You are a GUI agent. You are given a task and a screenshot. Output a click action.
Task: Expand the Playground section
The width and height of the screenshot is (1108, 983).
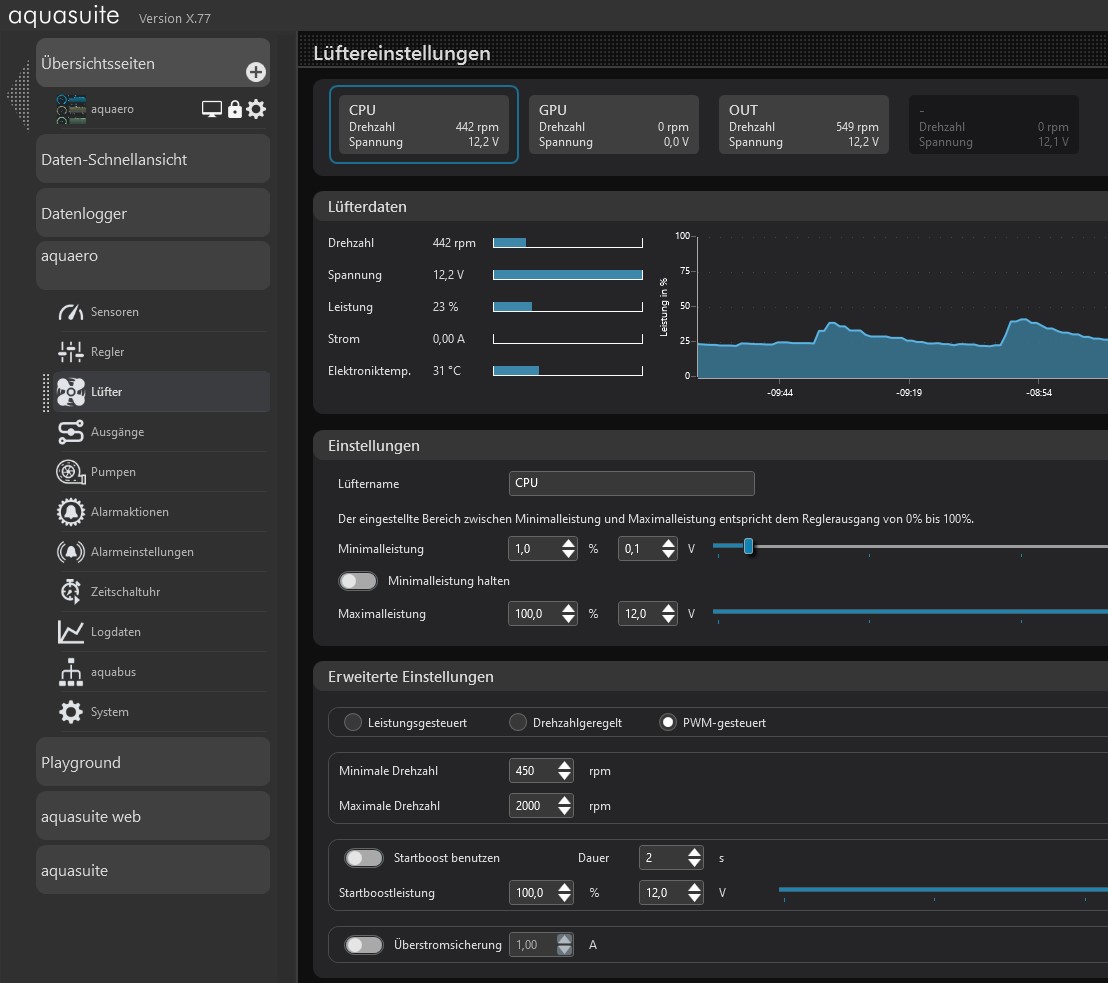click(x=153, y=762)
